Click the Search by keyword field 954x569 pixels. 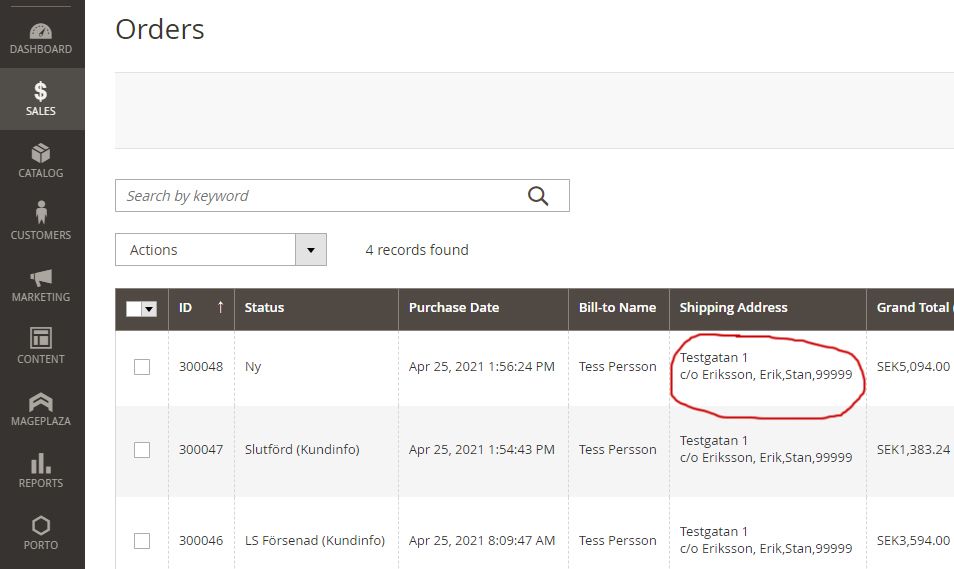click(320, 196)
